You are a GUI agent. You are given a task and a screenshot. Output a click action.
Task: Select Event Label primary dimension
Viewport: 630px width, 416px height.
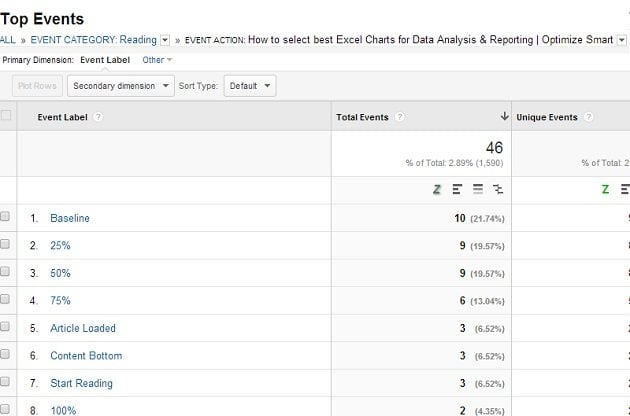(x=105, y=60)
